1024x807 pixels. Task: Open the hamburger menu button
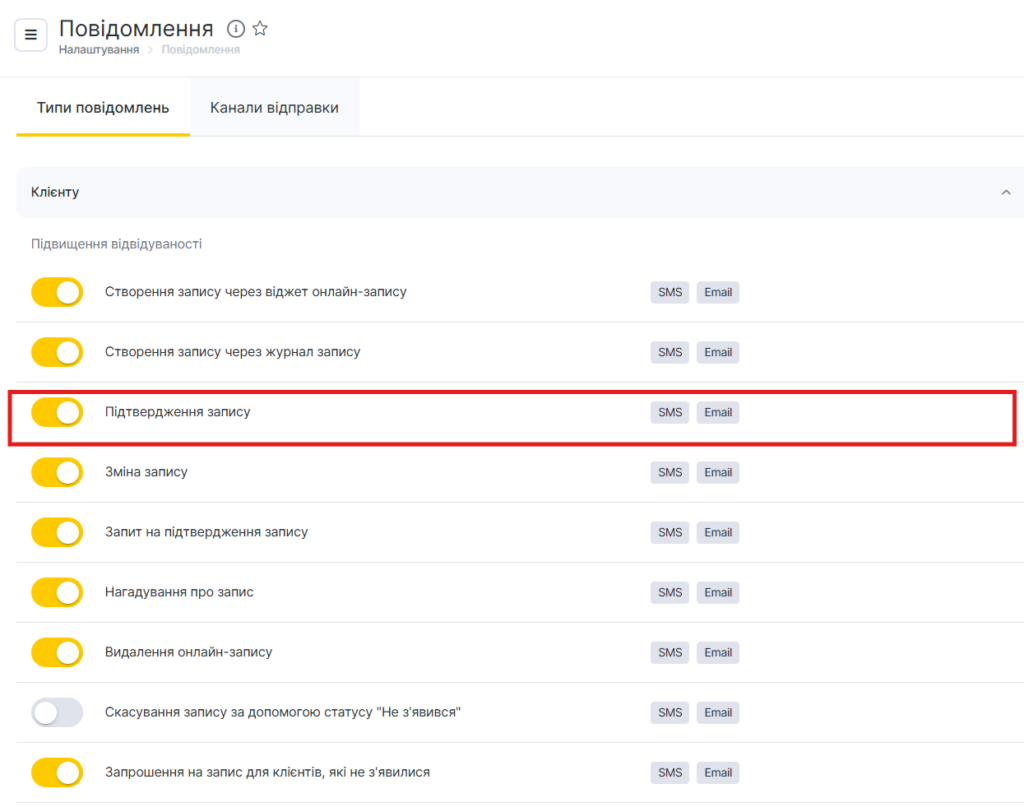31,35
